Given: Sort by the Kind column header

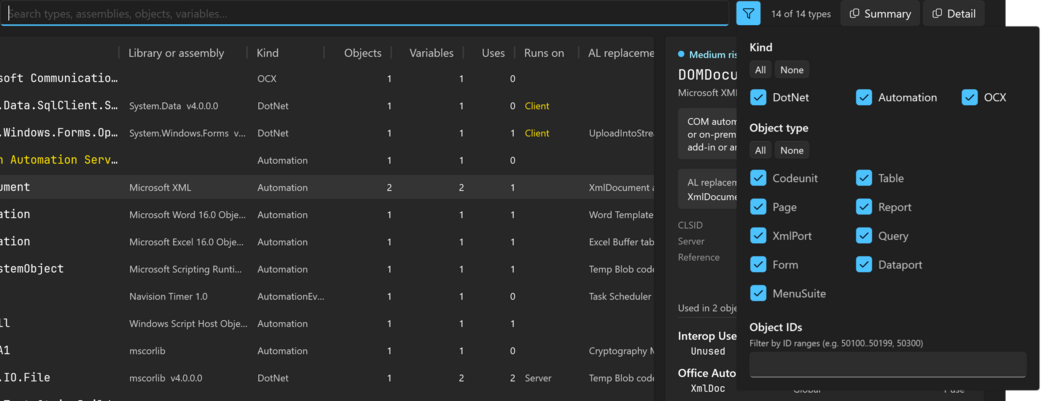Looking at the screenshot, I should [268, 53].
